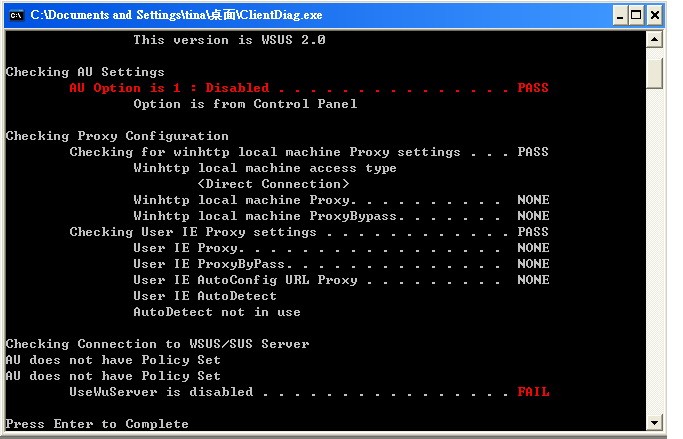
Task: Click the "User IE AutoDetect" line
Action: pyautogui.click(x=205, y=296)
